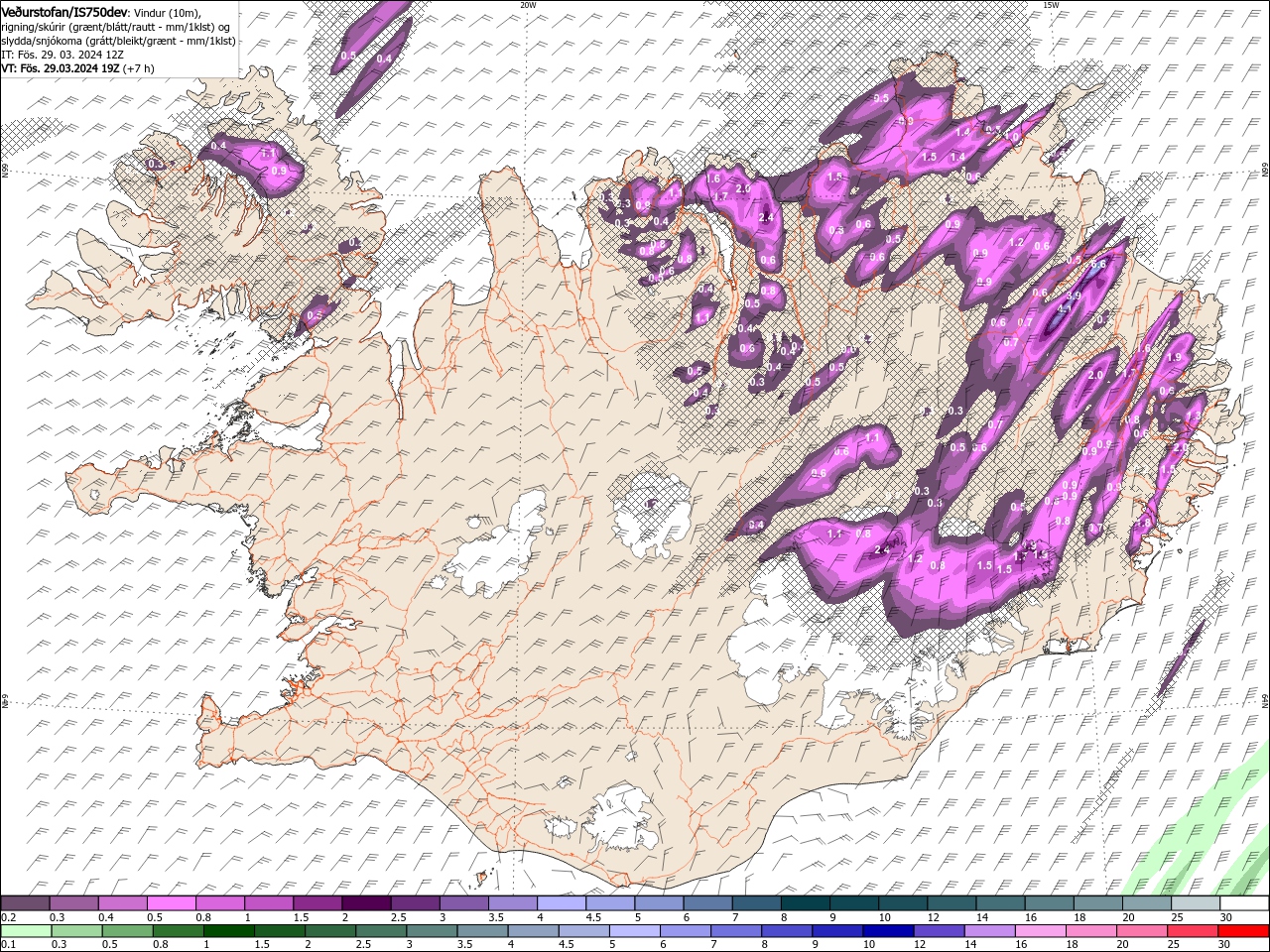Select the light violet swatch labeled 14
The width and height of the screenshot is (1270, 952).
(988, 931)
